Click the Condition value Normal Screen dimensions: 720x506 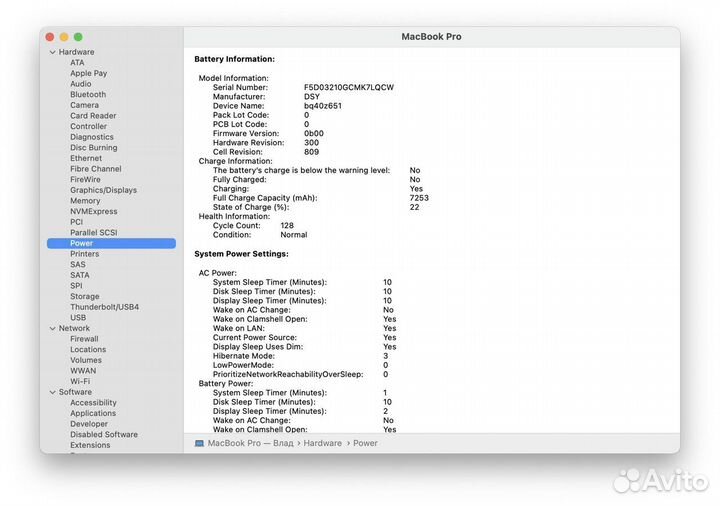point(294,235)
